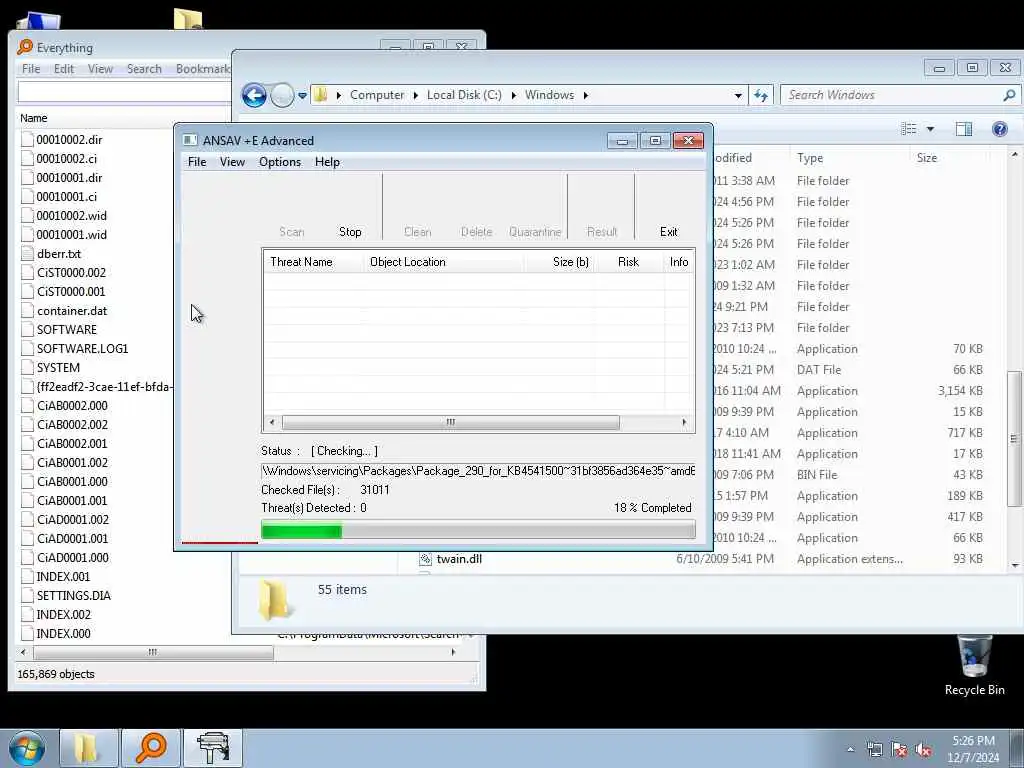The width and height of the screenshot is (1024, 768).
Task: Click the Refresh icon in Explorer address bar
Action: coord(761,95)
